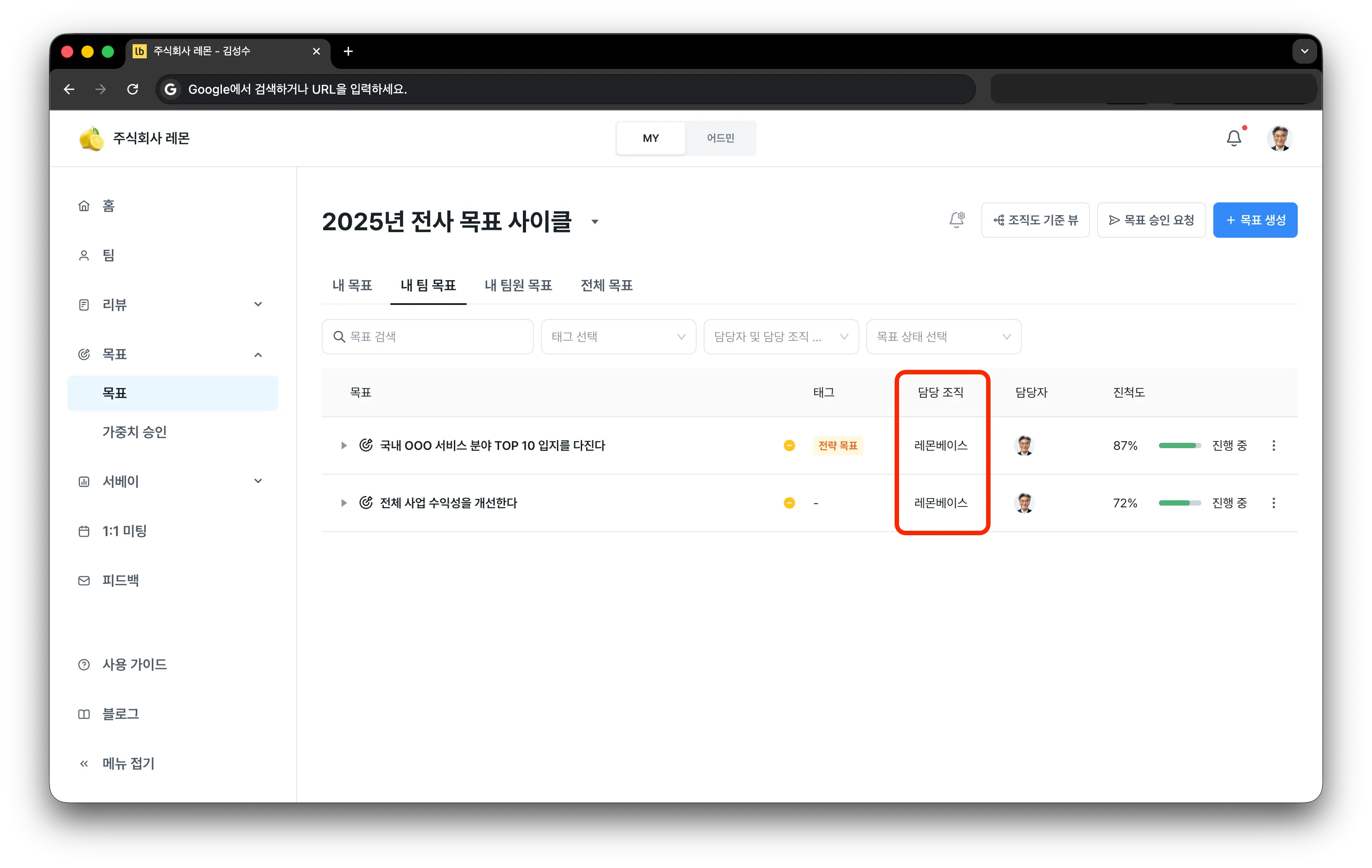Click 목표 승인 요청 button

point(1151,220)
